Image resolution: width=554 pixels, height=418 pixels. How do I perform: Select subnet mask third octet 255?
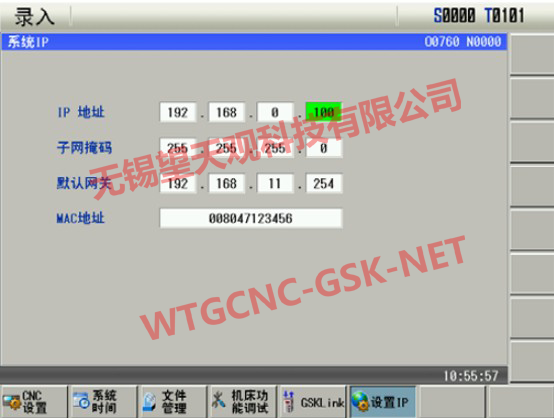click(275, 148)
